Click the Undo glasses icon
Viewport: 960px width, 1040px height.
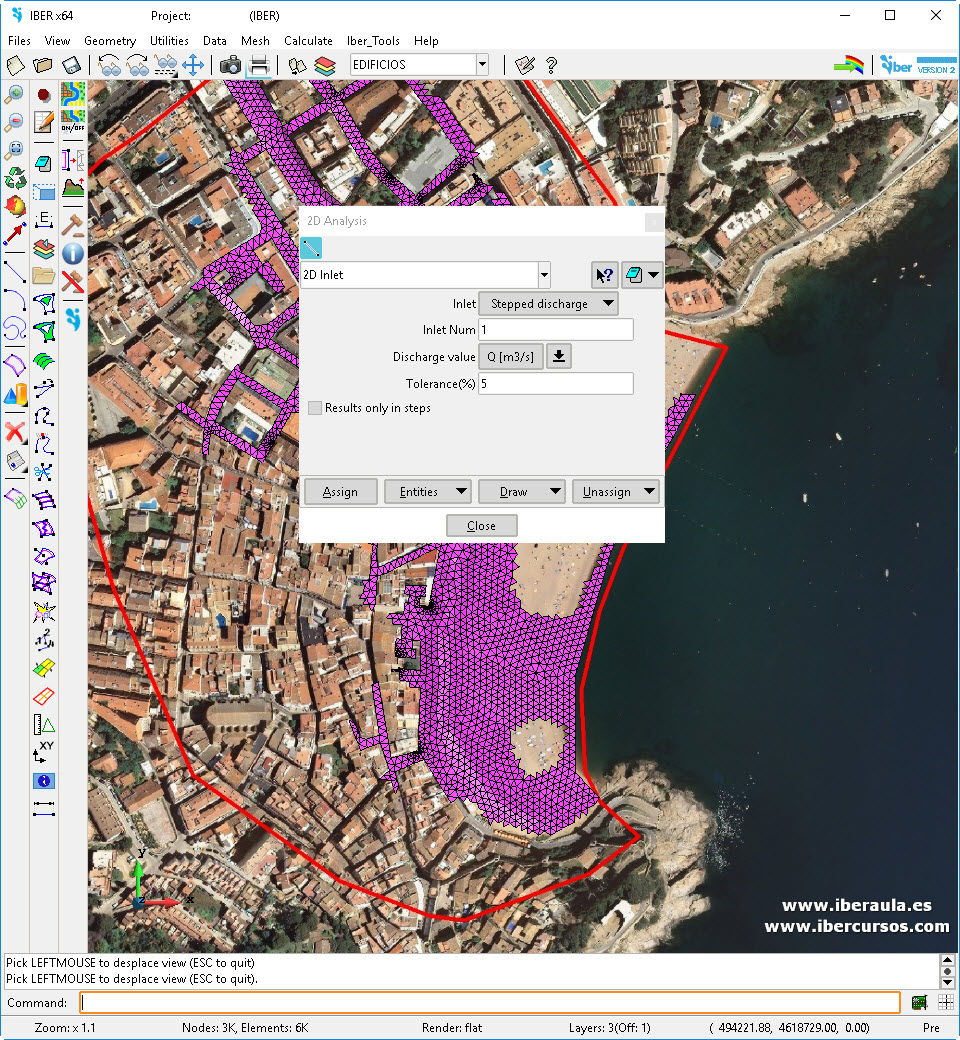tap(109, 65)
